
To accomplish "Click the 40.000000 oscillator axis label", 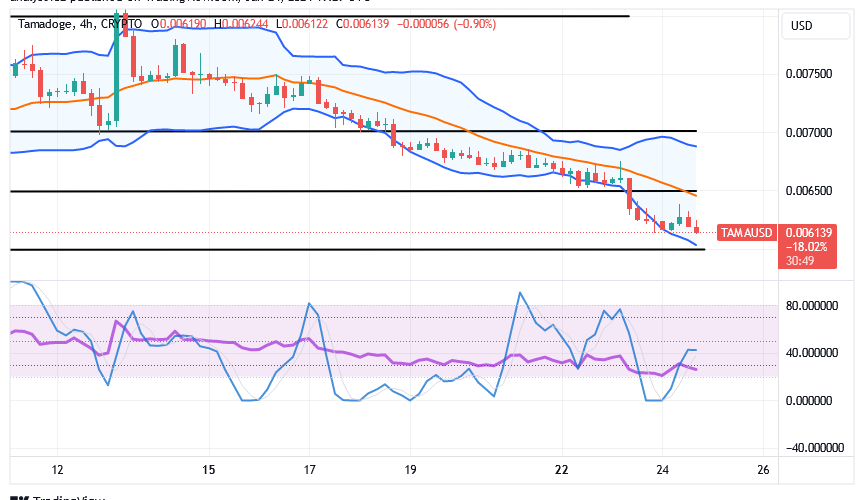I will [x=809, y=353].
